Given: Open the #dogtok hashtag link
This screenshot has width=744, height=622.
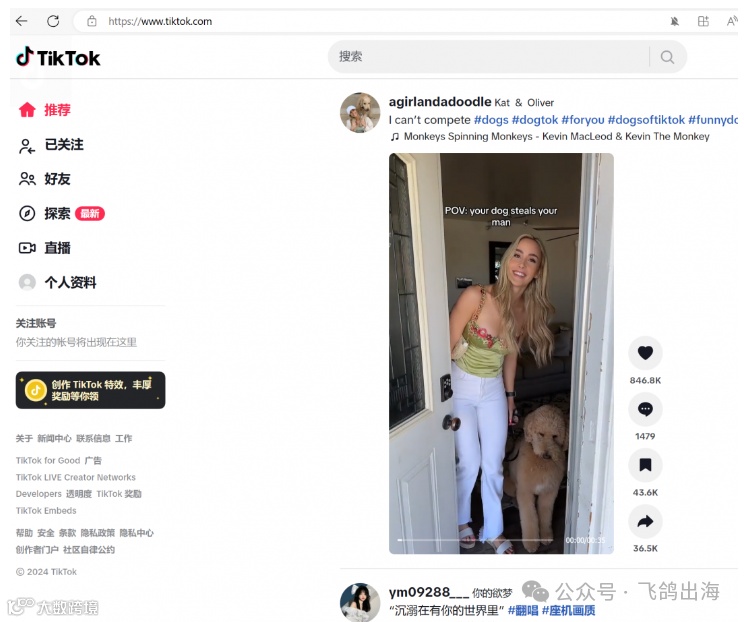Looking at the screenshot, I should tap(535, 120).
